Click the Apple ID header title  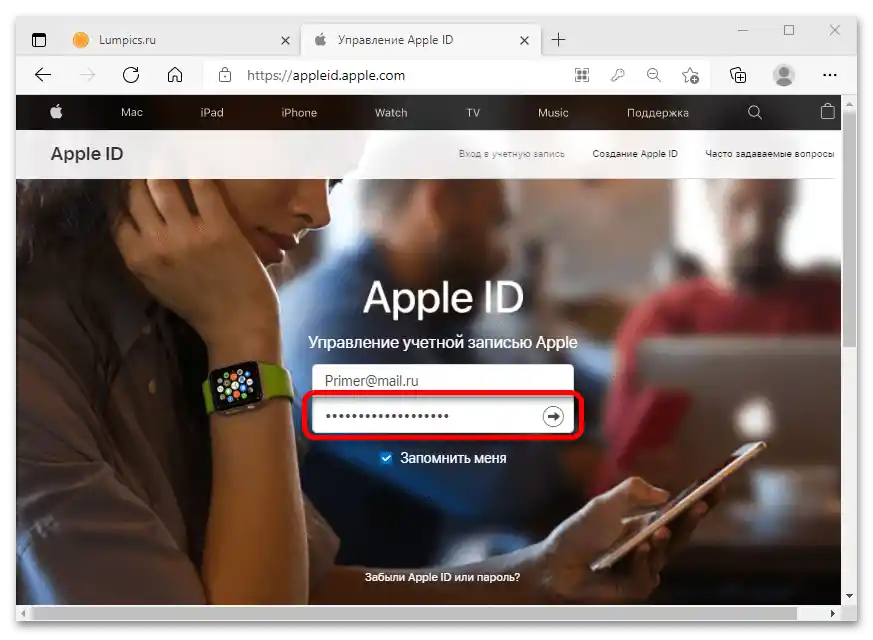click(x=87, y=154)
